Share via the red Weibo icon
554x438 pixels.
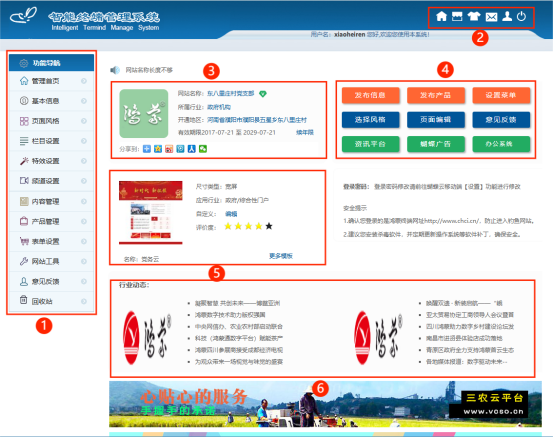click(x=169, y=149)
